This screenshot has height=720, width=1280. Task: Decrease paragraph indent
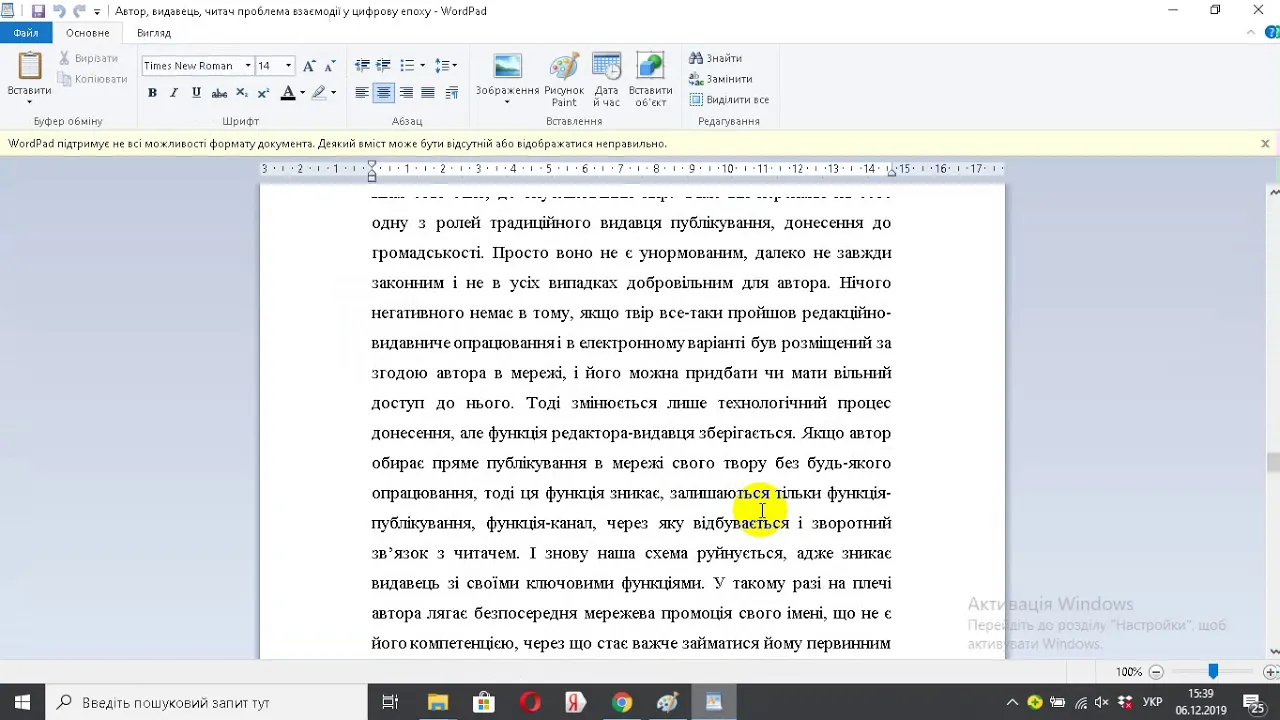[362, 66]
